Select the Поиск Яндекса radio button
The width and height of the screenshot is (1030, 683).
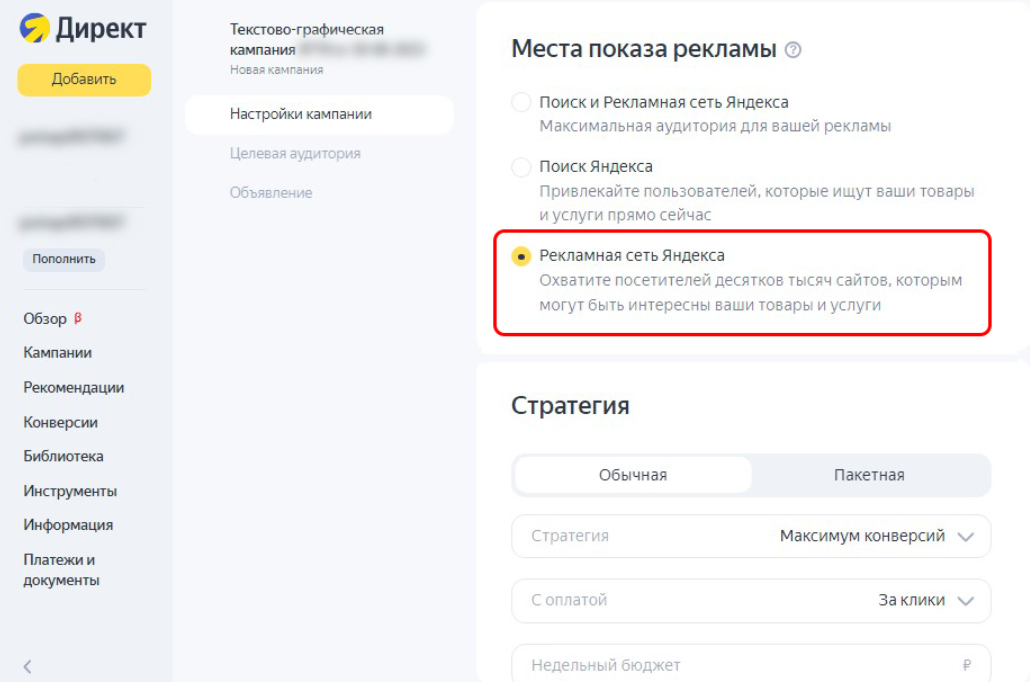click(521, 167)
